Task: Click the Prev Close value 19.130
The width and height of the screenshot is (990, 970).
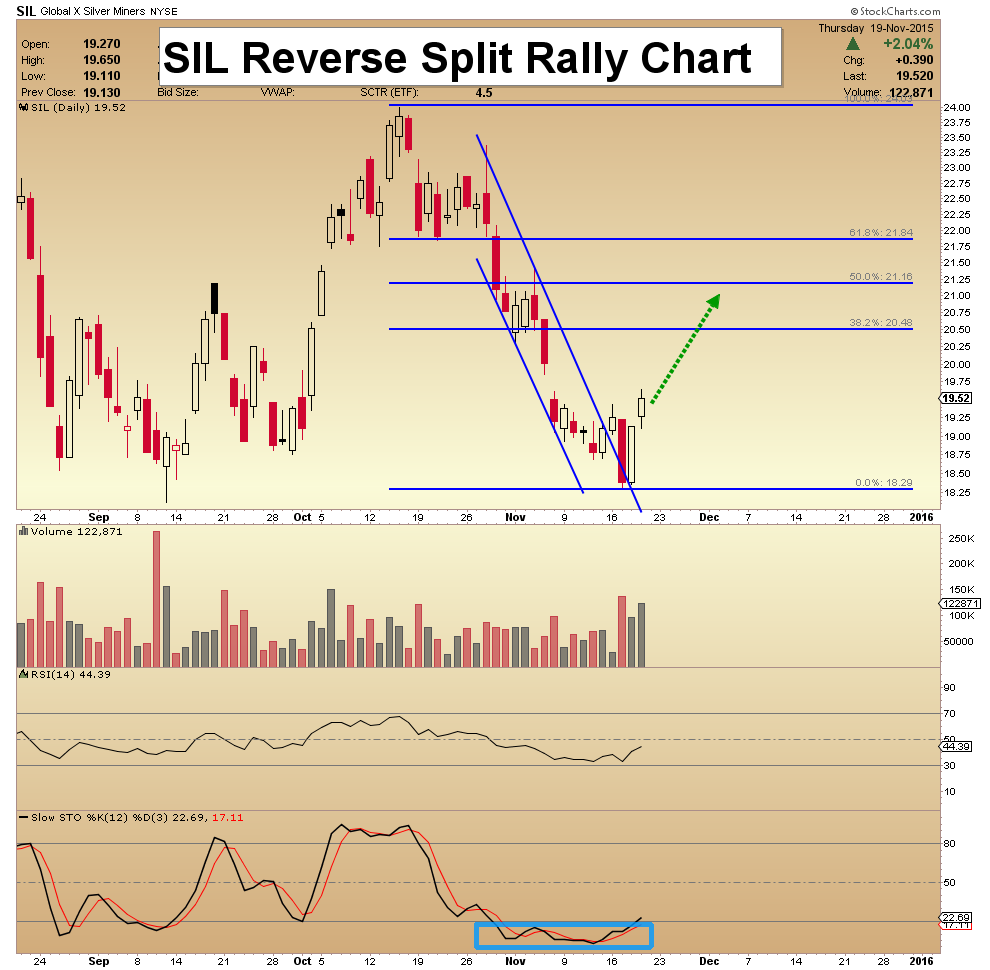Action: coord(102,92)
